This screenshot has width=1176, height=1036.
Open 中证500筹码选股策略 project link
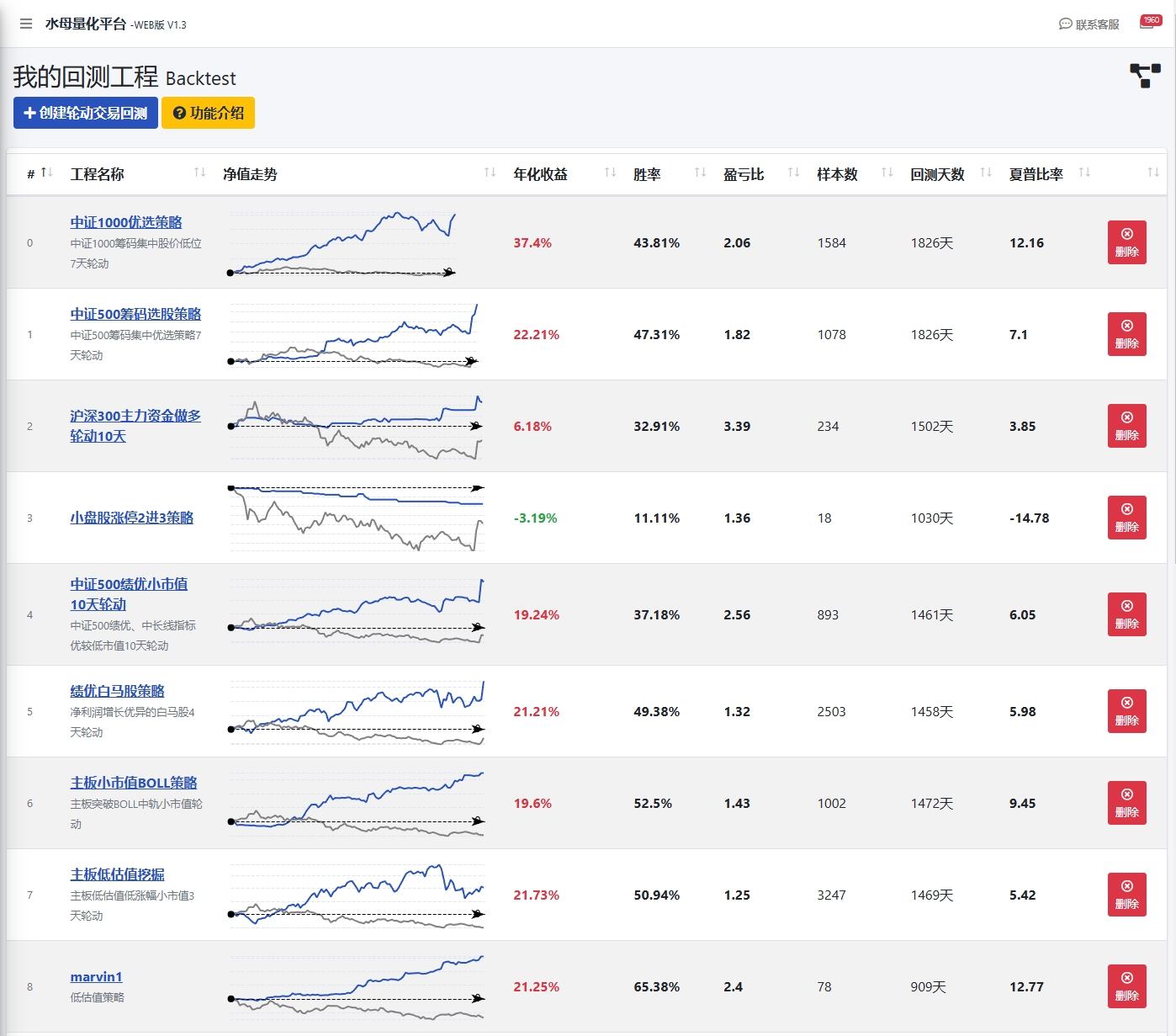click(135, 314)
